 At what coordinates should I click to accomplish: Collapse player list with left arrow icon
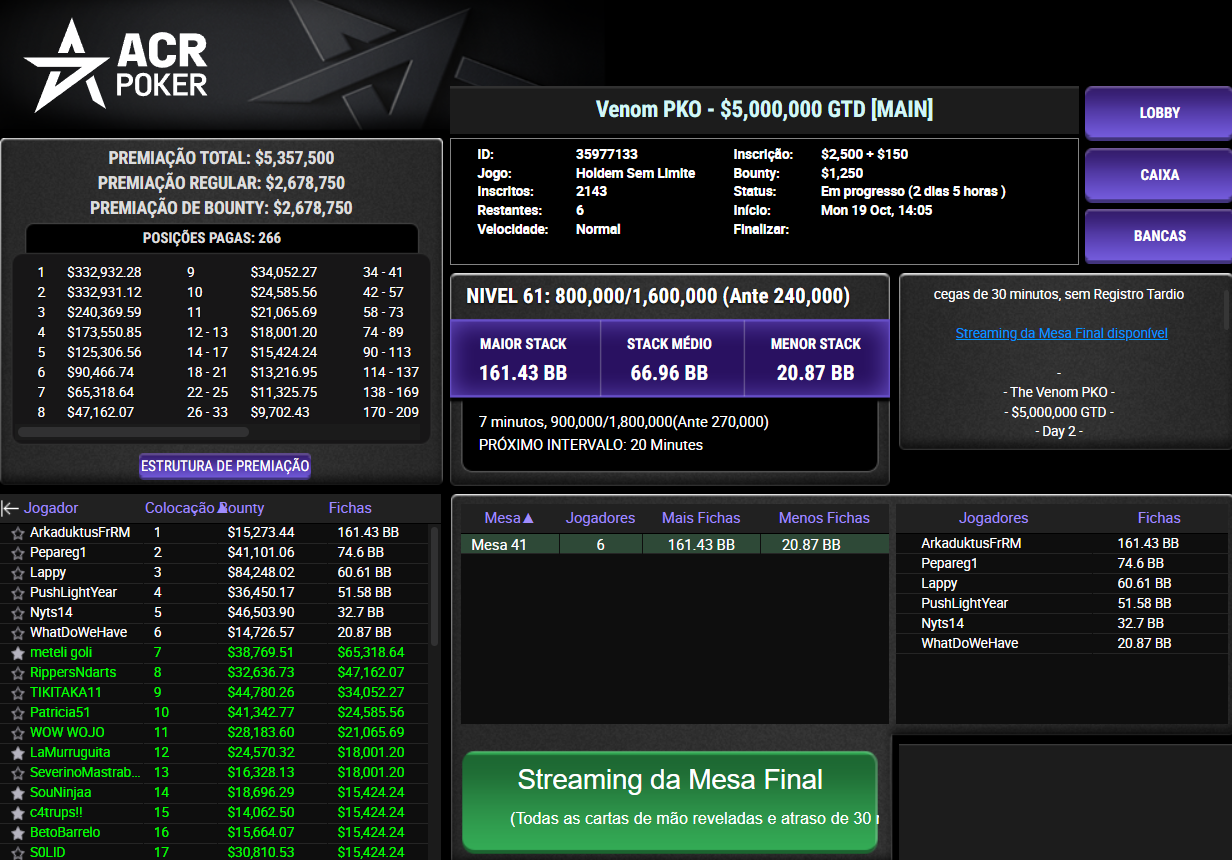tap(10, 508)
